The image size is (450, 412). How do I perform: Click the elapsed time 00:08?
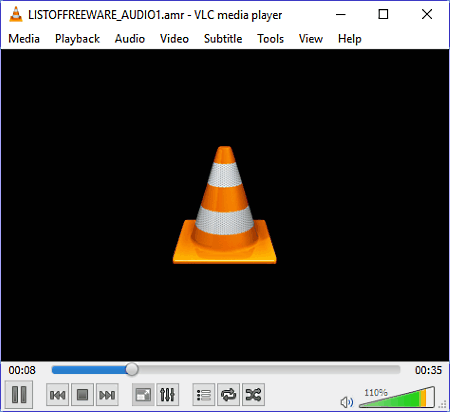22,370
